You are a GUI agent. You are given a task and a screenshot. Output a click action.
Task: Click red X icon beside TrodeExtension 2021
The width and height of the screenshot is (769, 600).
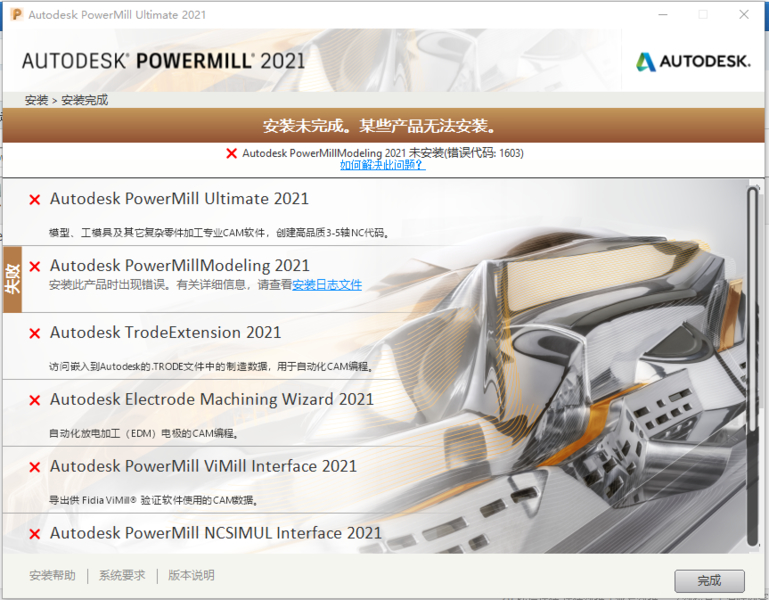click(35, 334)
